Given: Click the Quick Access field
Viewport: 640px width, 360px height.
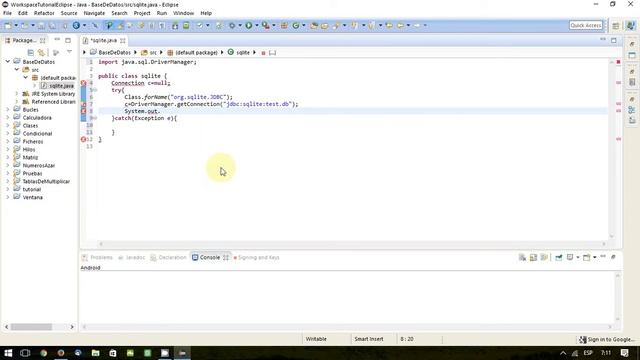Looking at the screenshot, I should coord(586,25).
